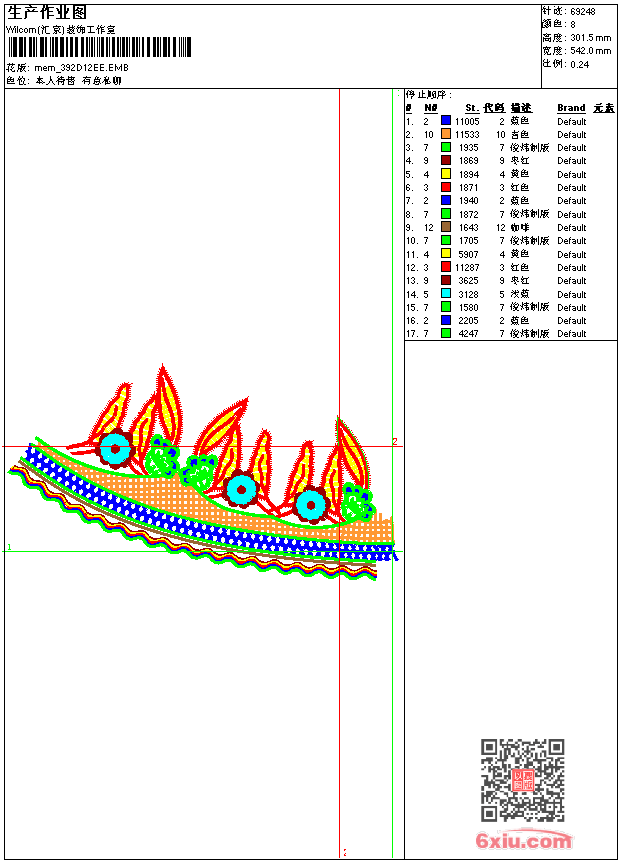Click the stitch value 11287
This screenshot has width=620, height=860.
click(x=467, y=268)
